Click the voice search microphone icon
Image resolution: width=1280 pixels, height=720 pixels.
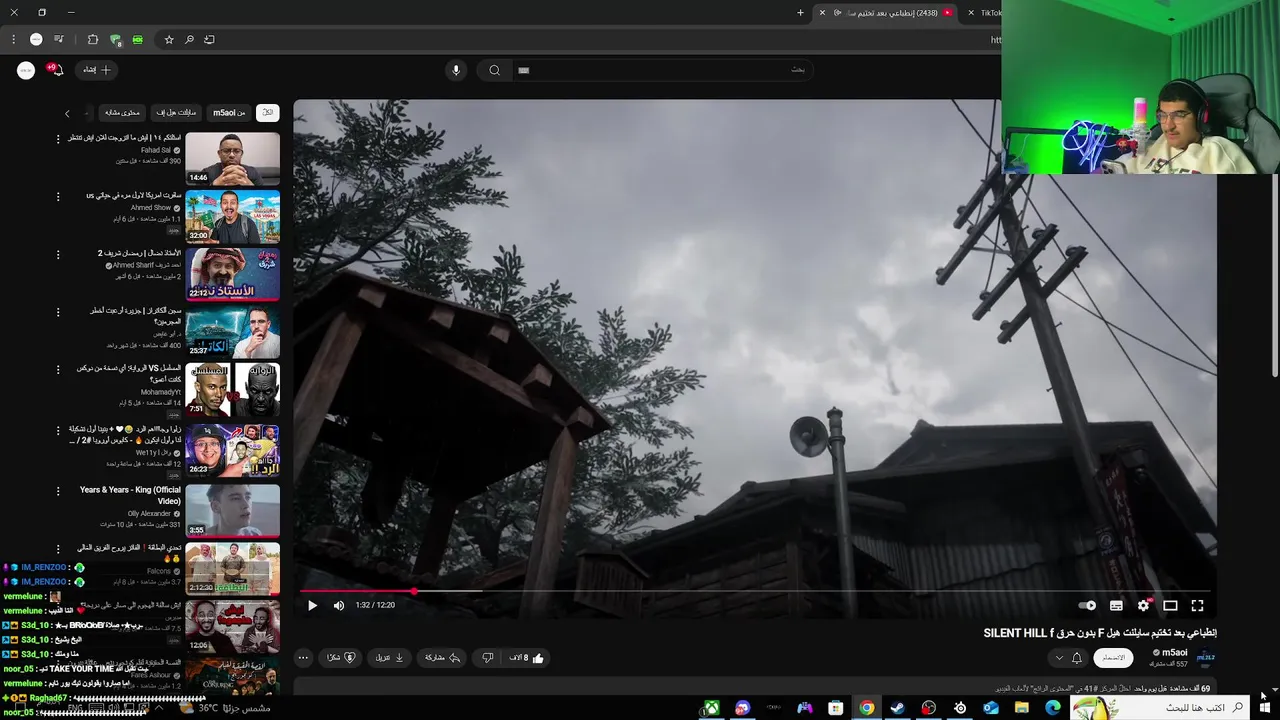tap(456, 70)
